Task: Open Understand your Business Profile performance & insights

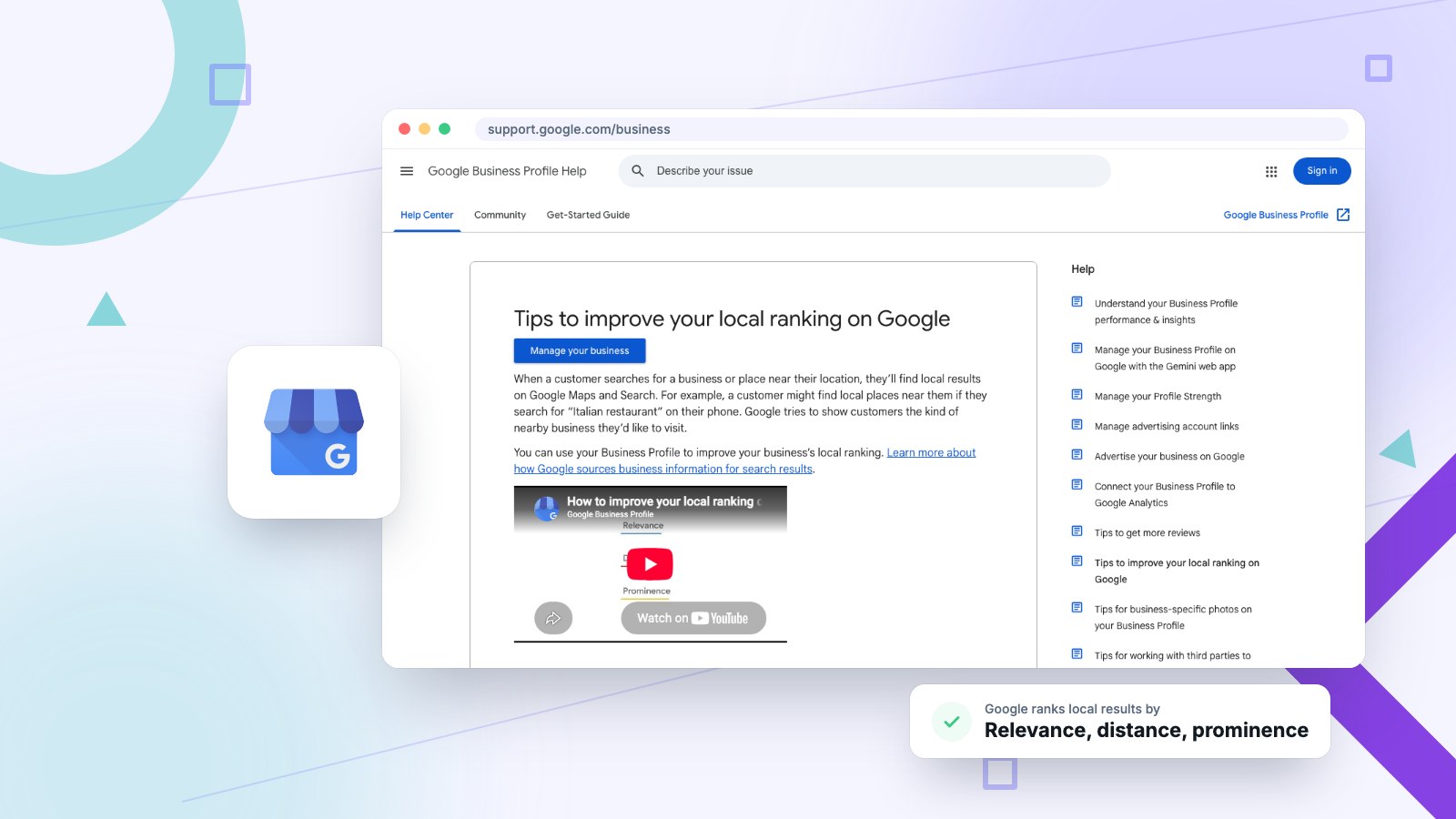Action: click(1166, 312)
